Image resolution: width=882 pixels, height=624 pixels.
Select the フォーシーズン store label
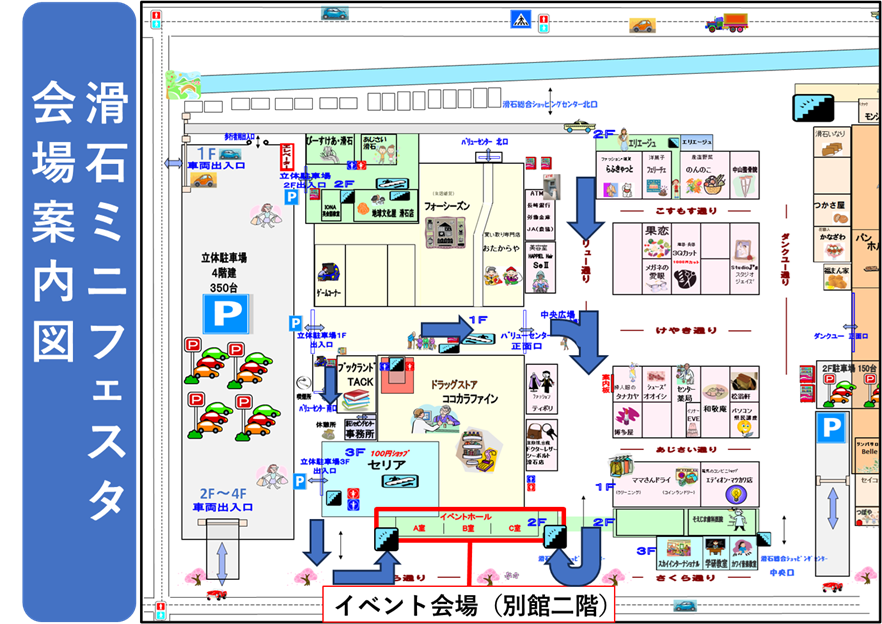point(447,206)
